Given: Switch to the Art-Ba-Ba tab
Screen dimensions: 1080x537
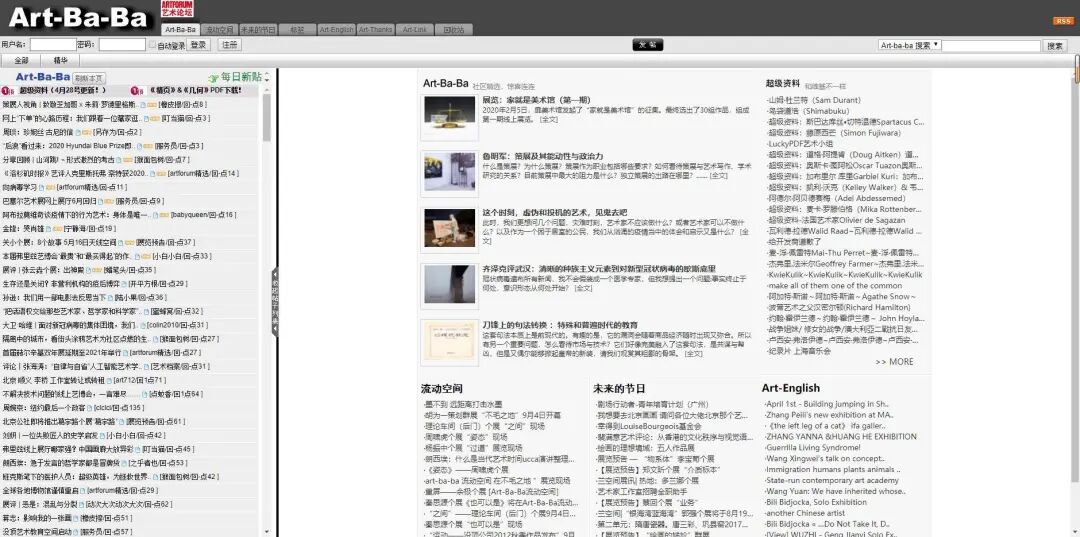Looking at the screenshot, I should pos(180,30).
